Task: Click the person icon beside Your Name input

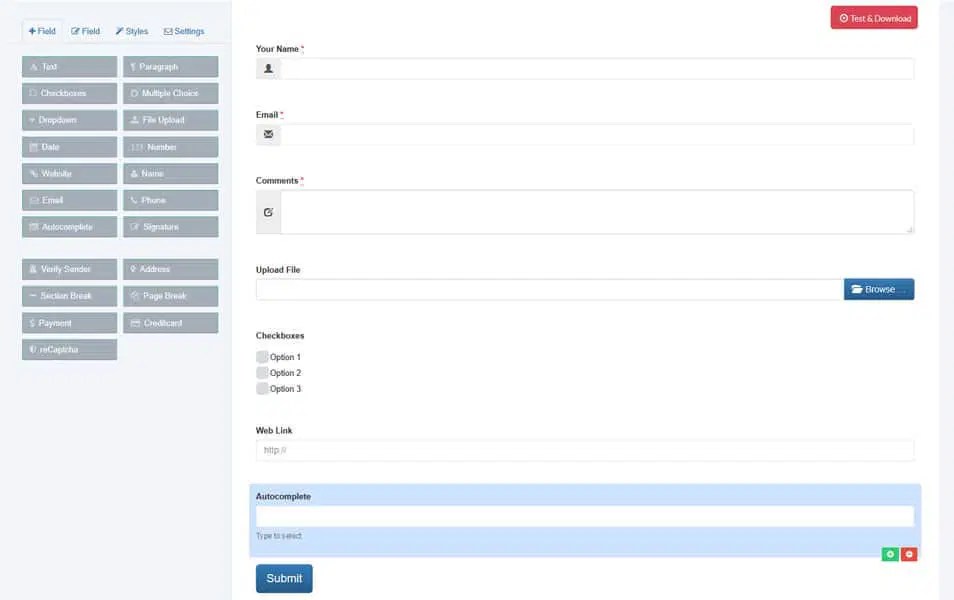Action: point(267,67)
